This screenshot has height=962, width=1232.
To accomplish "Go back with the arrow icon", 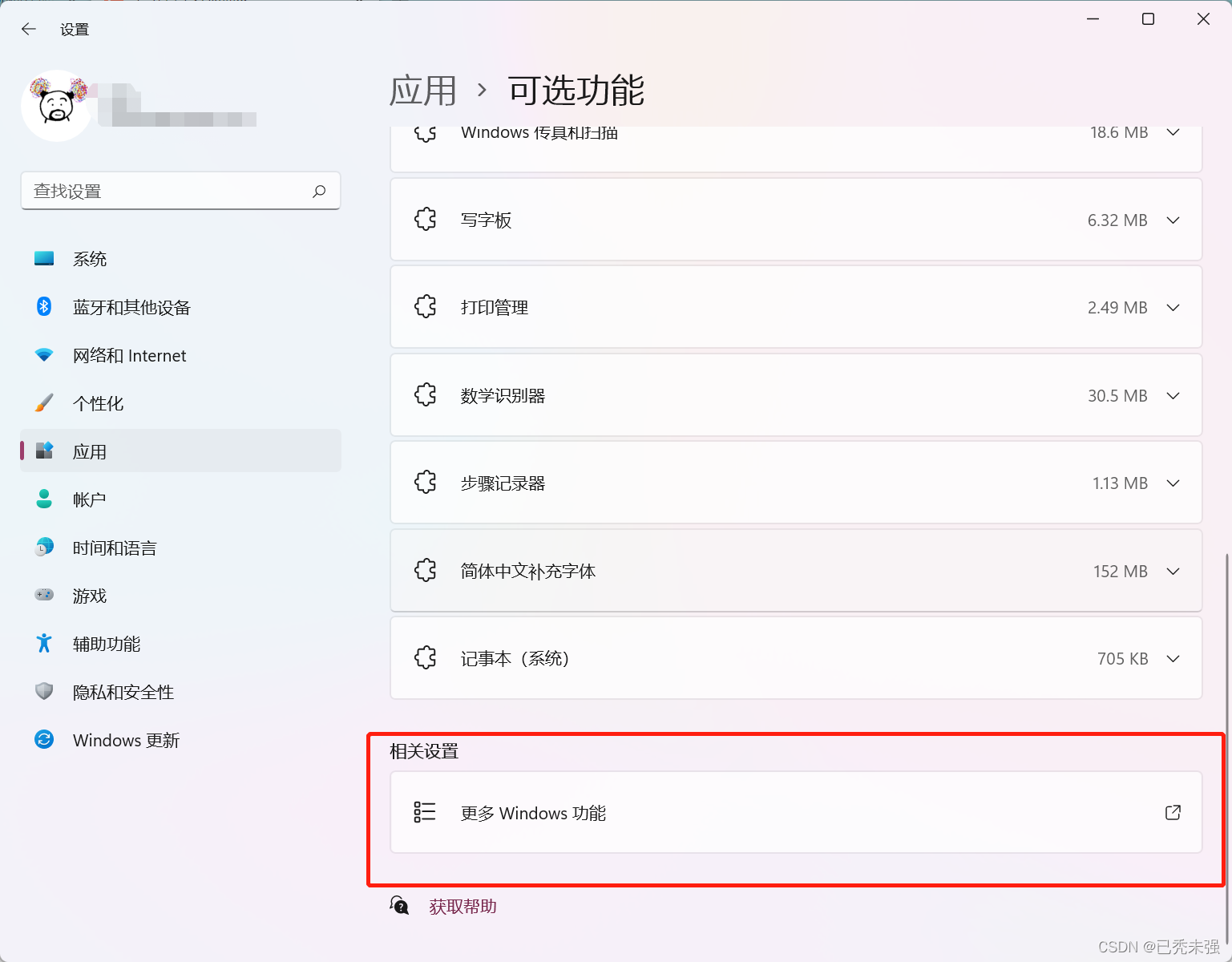I will tap(29, 29).
